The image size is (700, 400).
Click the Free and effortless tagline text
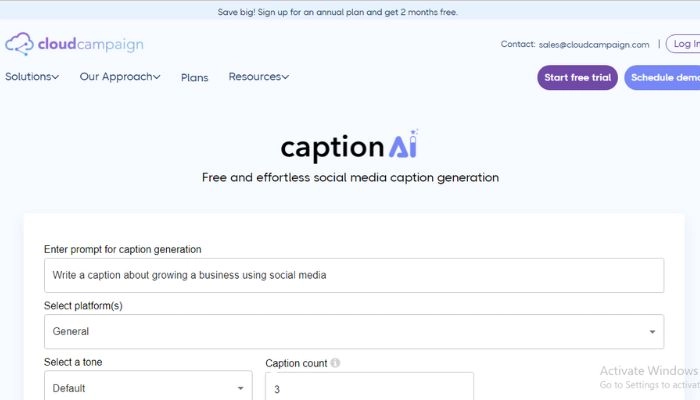click(350, 178)
